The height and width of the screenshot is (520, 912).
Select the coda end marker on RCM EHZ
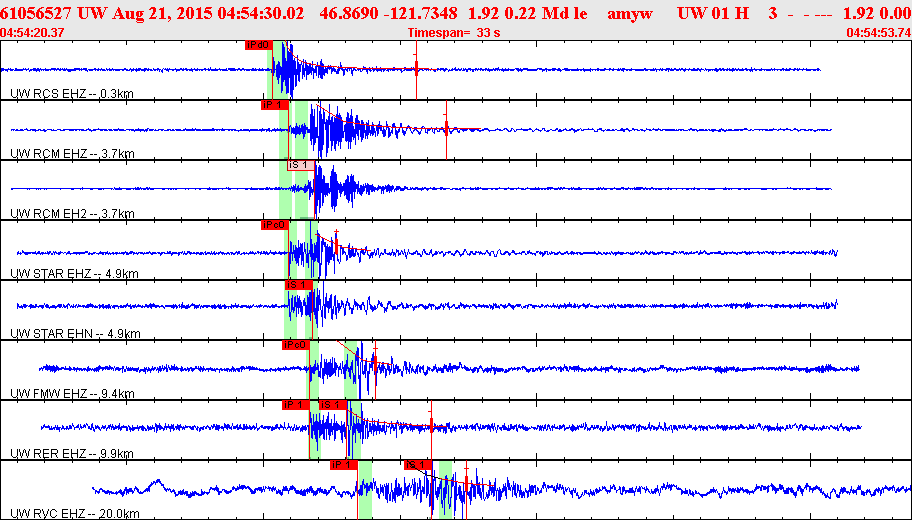click(x=446, y=129)
